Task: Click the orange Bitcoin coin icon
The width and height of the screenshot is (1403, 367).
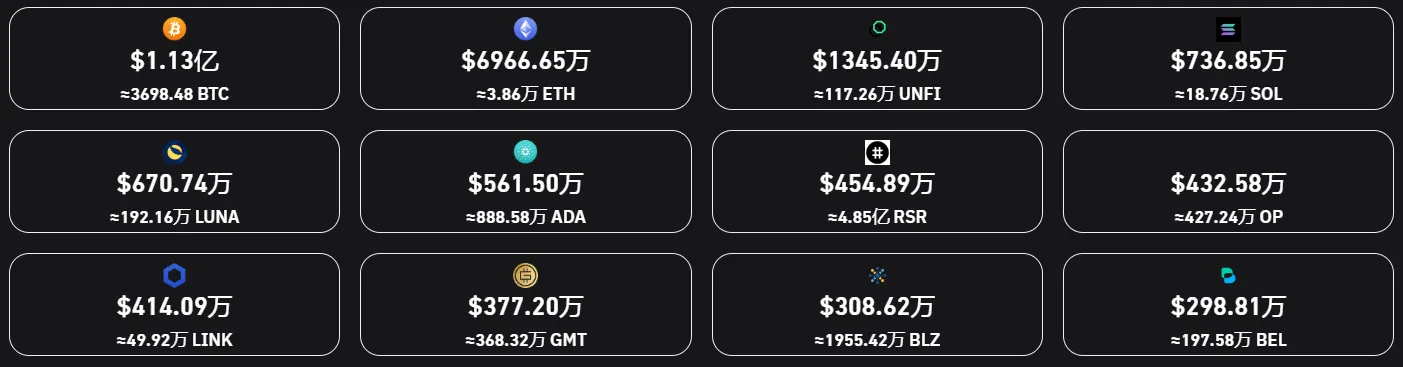Action: [174, 29]
